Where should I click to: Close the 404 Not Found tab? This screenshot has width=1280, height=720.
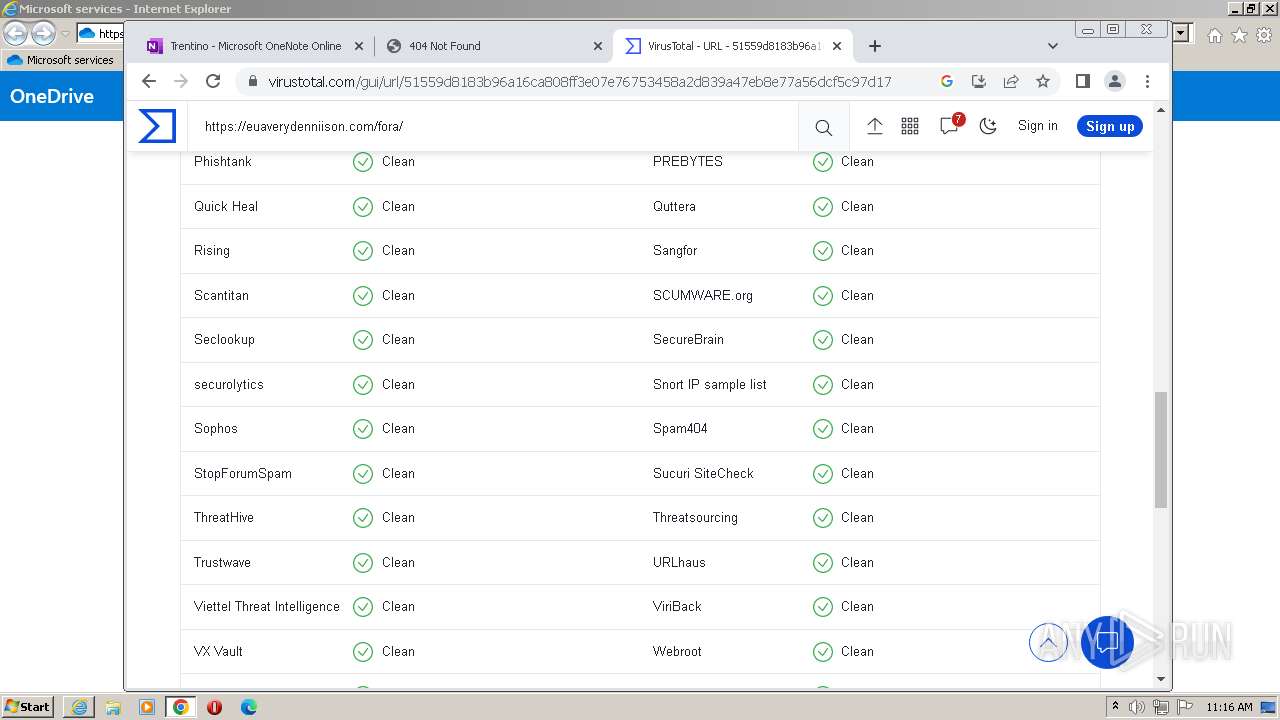click(x=598, y=46)
